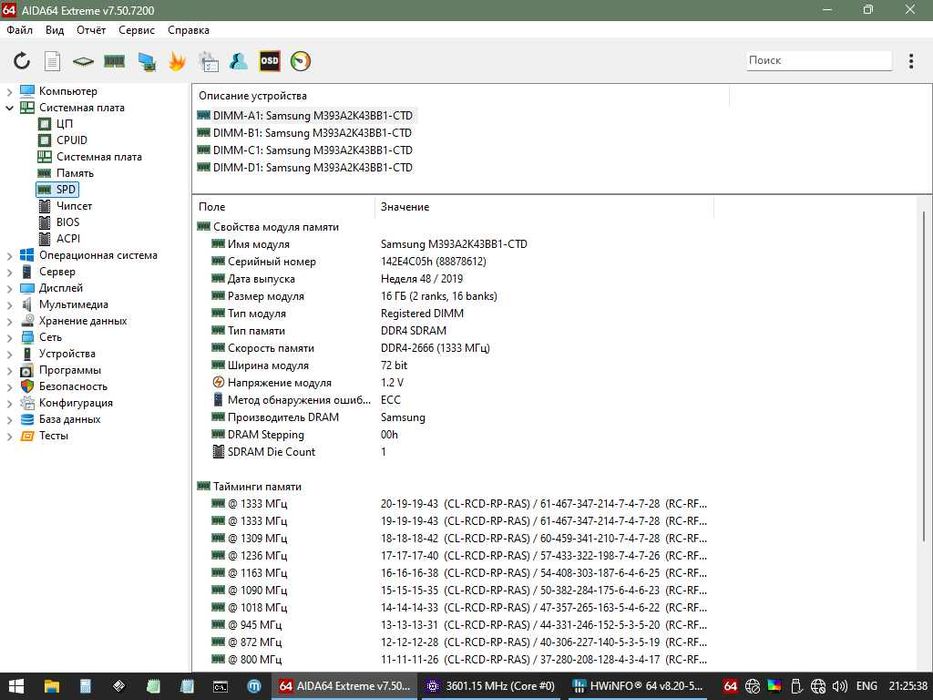Collapse the Системная плата tree node
The image size is (933, 700).
click(9, 108)
